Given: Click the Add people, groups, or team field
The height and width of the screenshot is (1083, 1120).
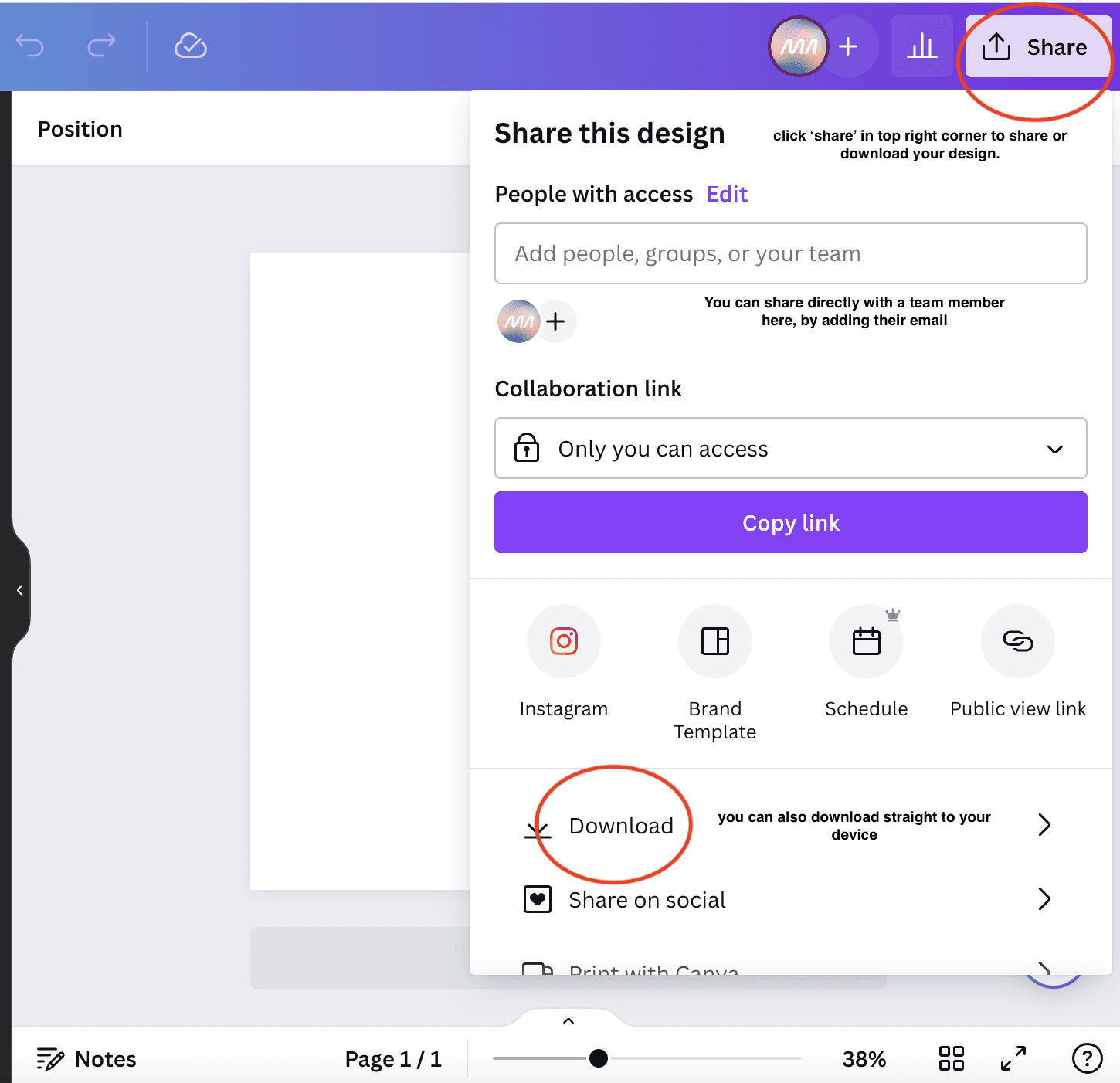Looking at the screenshot, I should pyautogui.click(x=789, y=253).
